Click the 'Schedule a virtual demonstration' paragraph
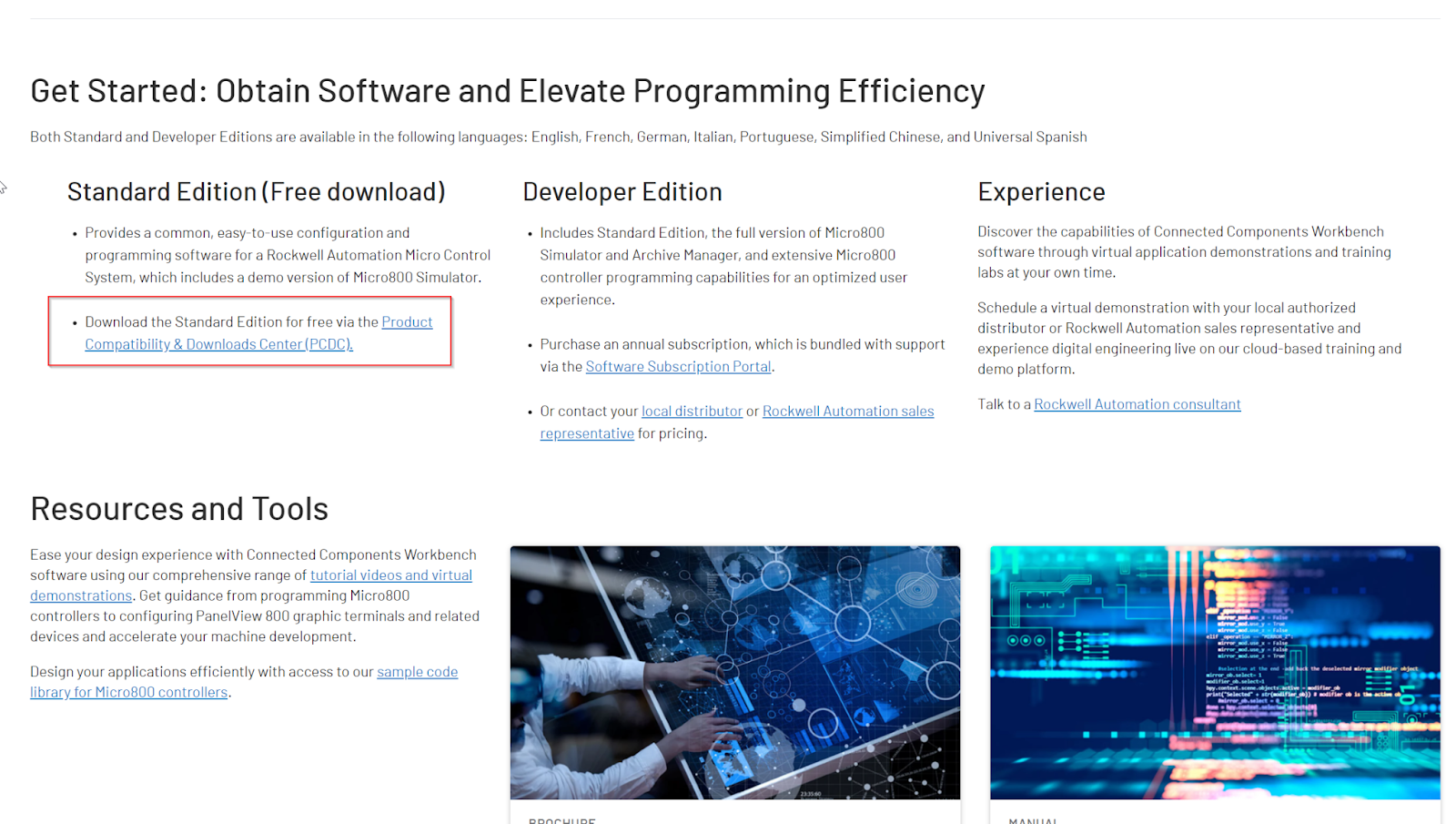 point(1189,338)
